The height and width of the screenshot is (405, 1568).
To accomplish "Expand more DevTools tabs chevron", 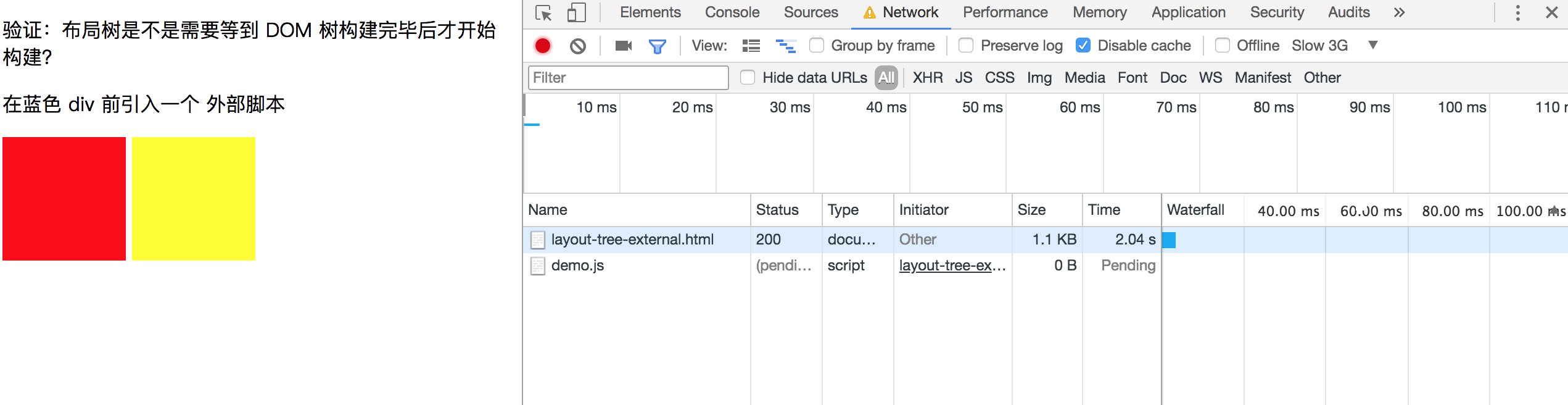I will pos(1399,13).
